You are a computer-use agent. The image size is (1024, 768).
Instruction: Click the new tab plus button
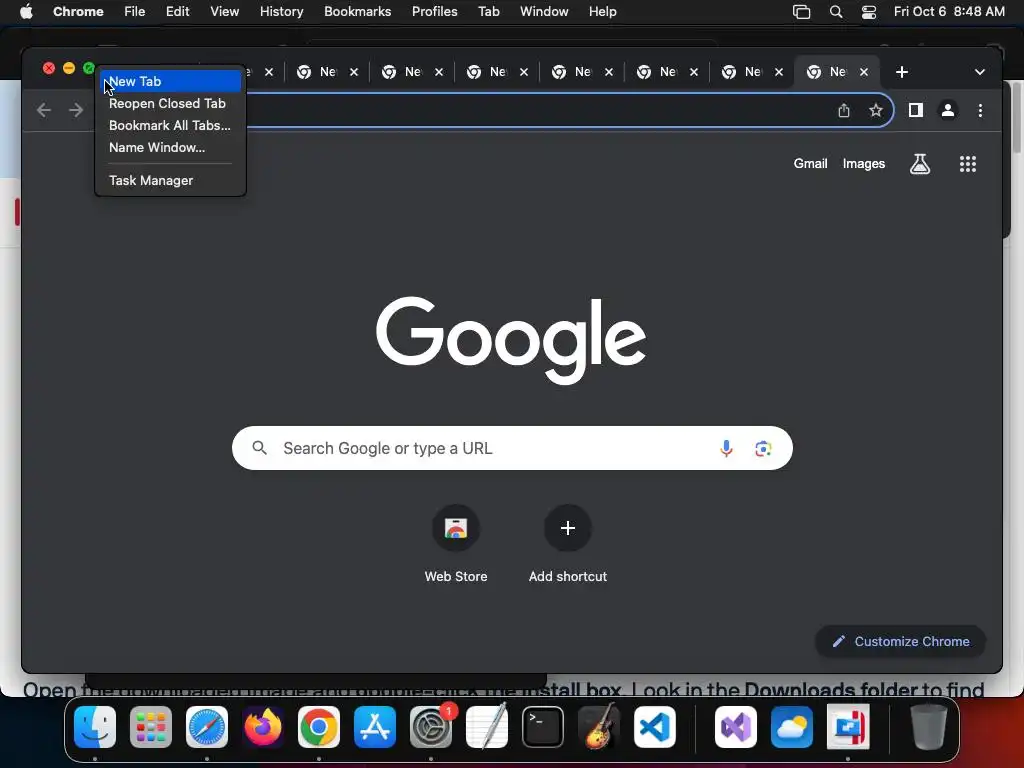(x=902, y=72)
